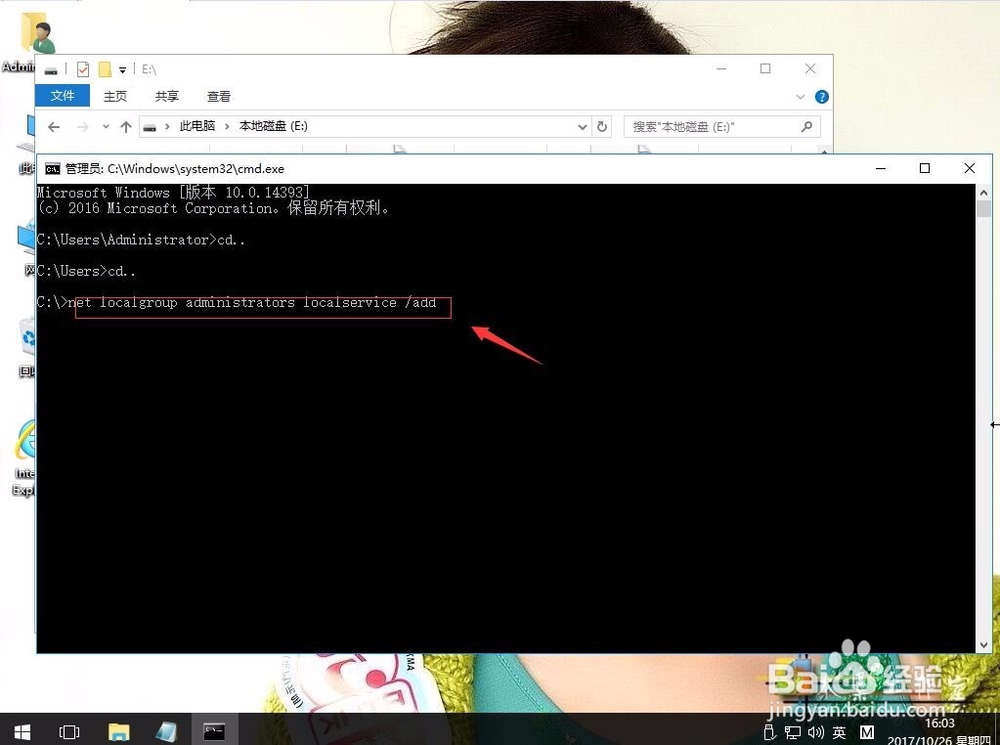This screenshot has width=1000, height=745.
Task: Click the volume icon in system tray
Action: [816, 732]
